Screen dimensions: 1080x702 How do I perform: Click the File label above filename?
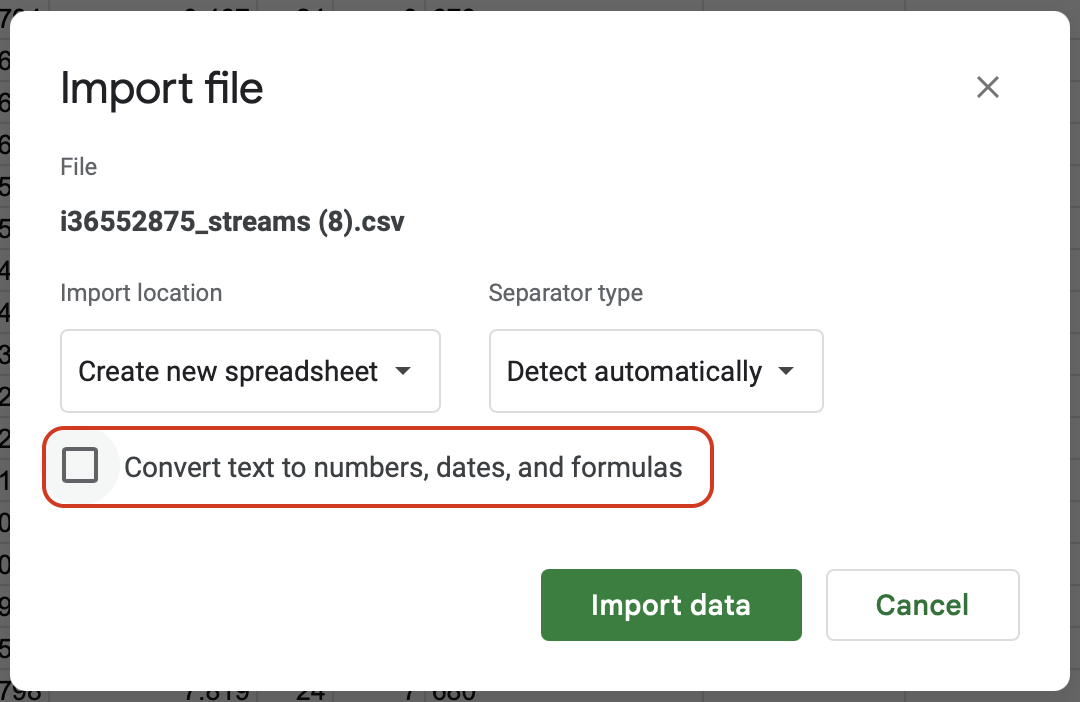pyautogui.click(x=79, y=166)
